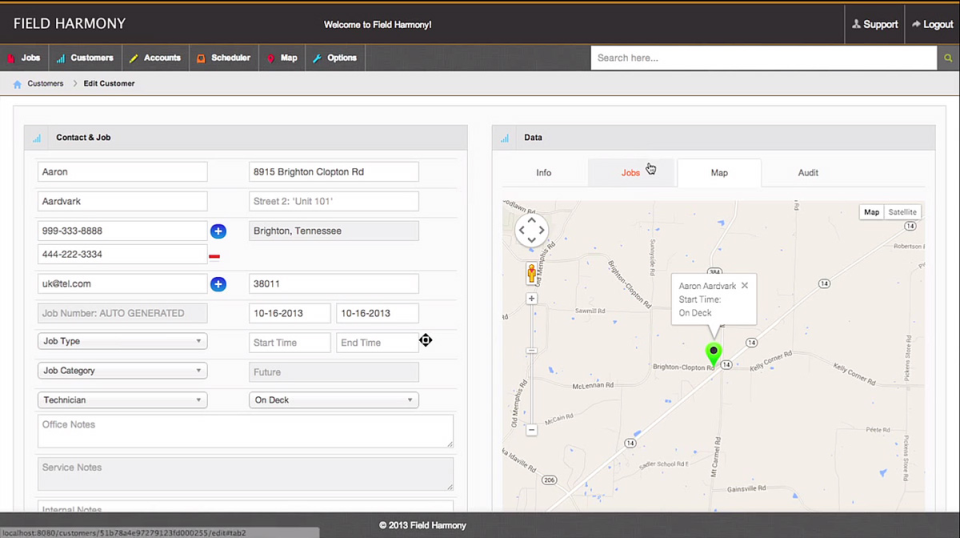Click the Field Harmony logo
This screenshot has height=538, width=960.
pyautogui.click(x=69, y=24)
